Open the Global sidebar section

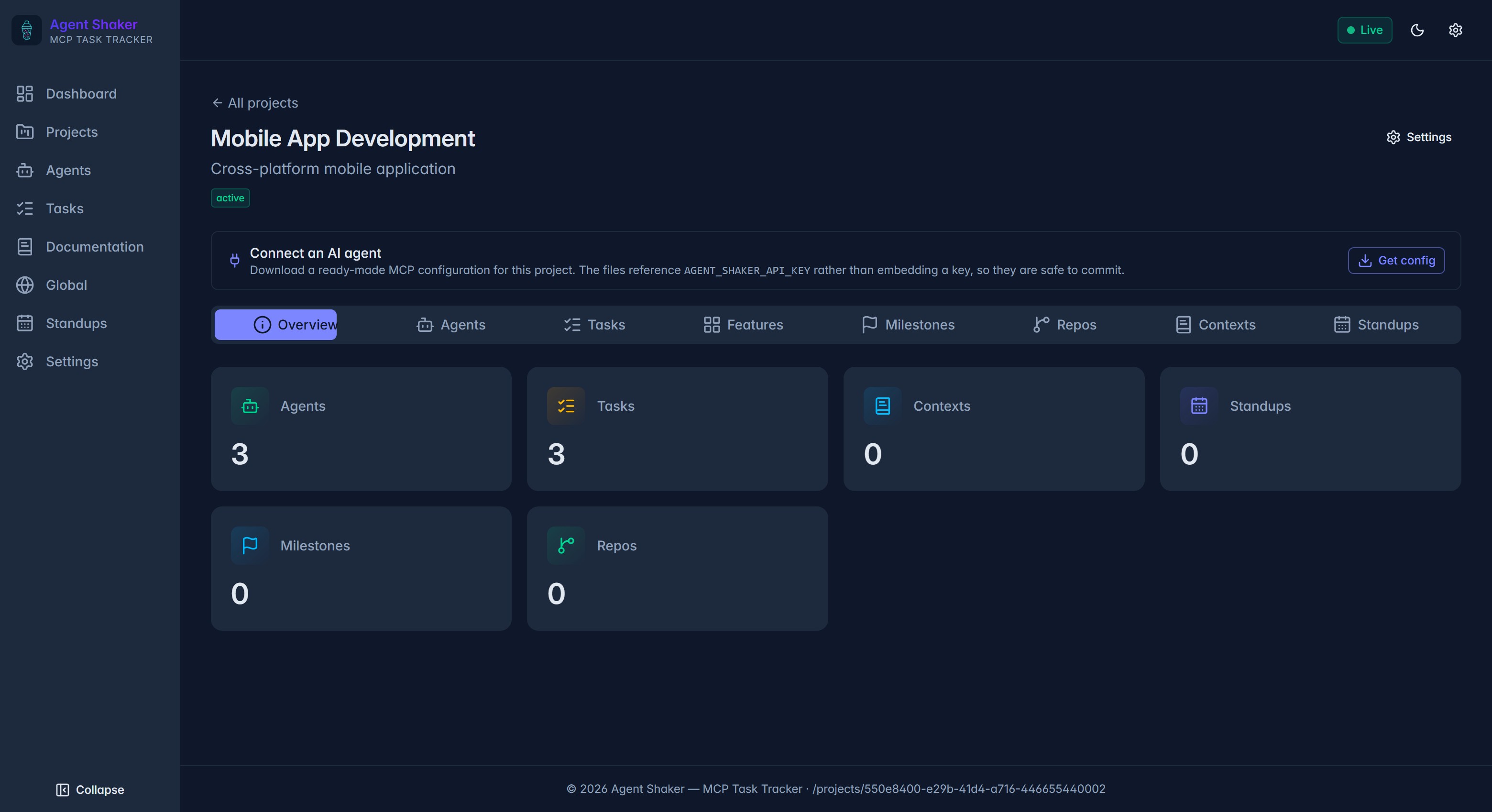click(90, 285)
